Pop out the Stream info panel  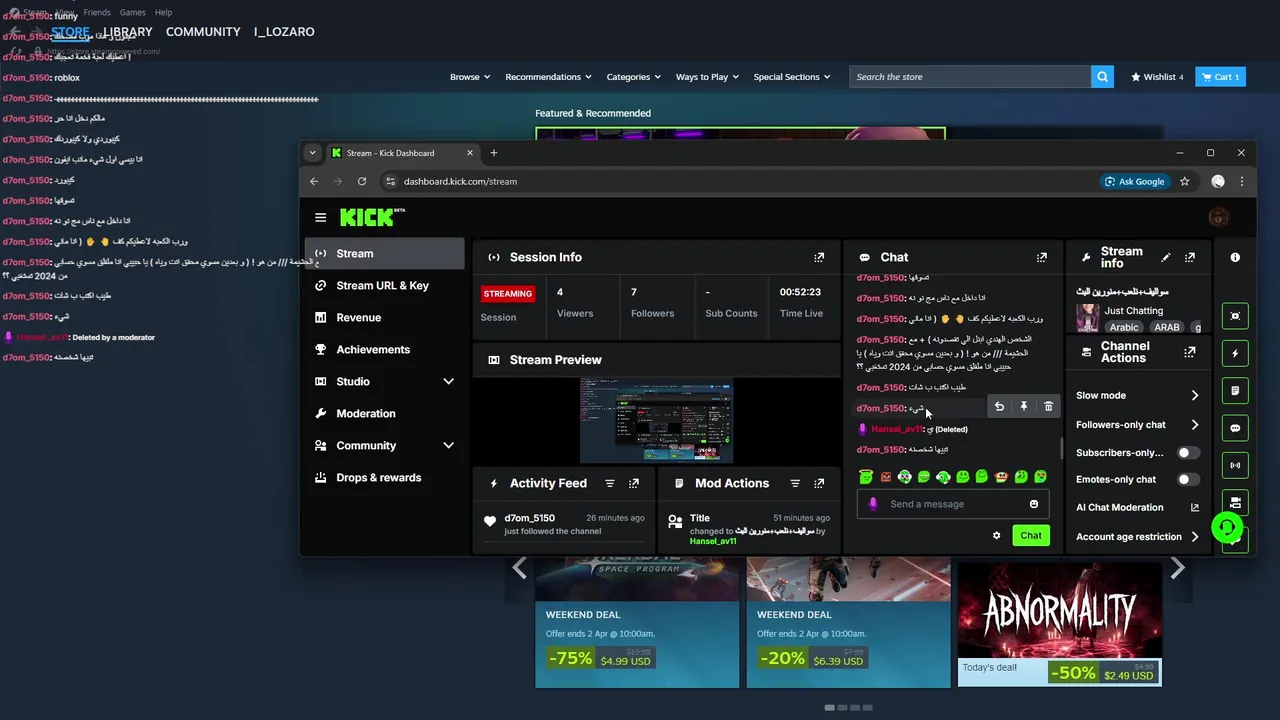pos(1190,257)
